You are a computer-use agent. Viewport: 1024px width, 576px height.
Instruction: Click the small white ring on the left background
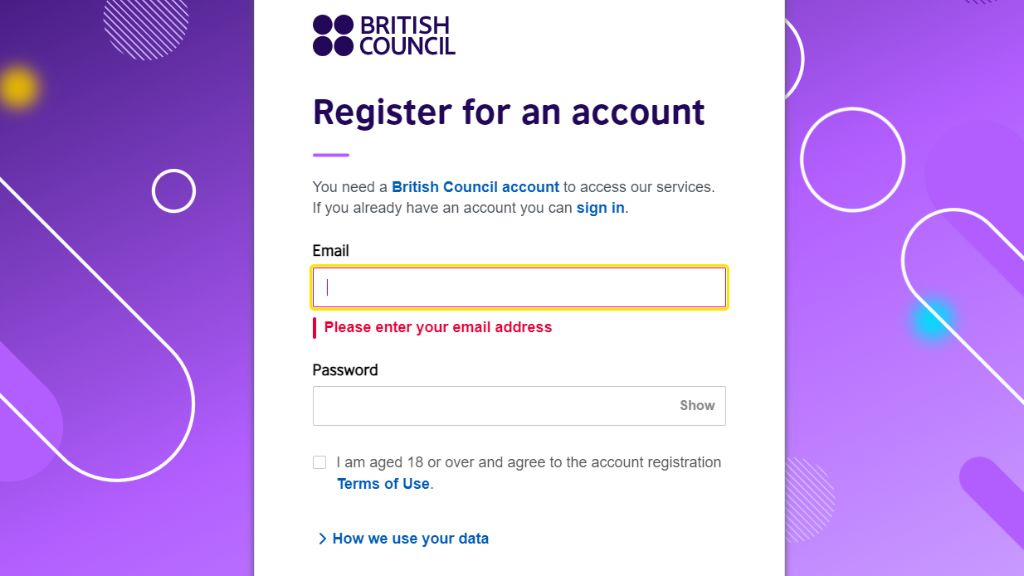point(173,190)
